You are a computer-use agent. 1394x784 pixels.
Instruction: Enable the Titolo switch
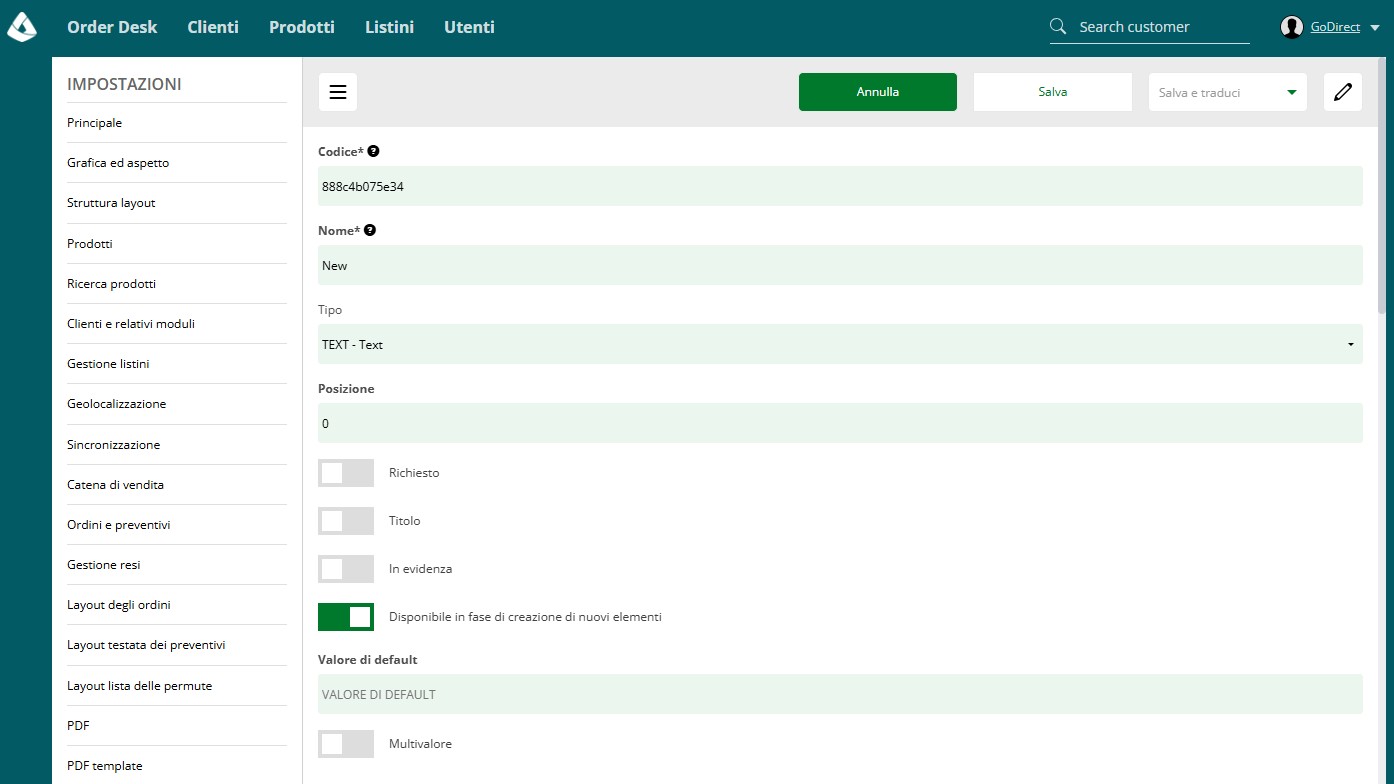[x=346, y=521]
